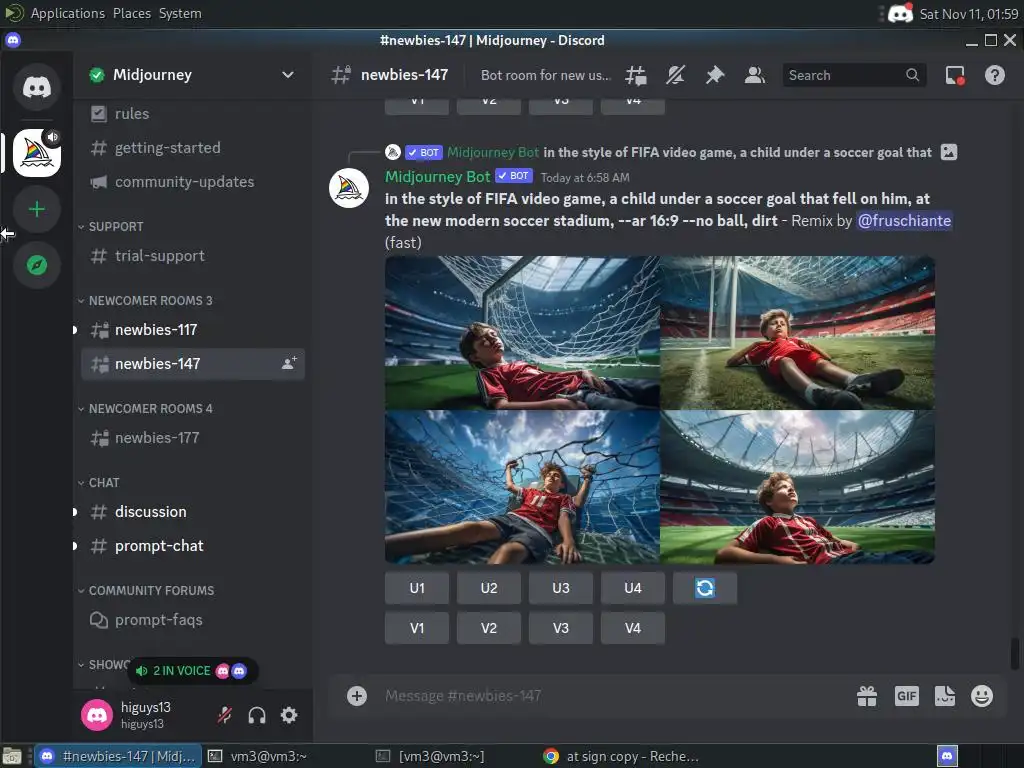Screen dimensions: 1024x768
Task: Click the Discord icon in bottom-right taskbar
Action: click(x=947, y=756)
